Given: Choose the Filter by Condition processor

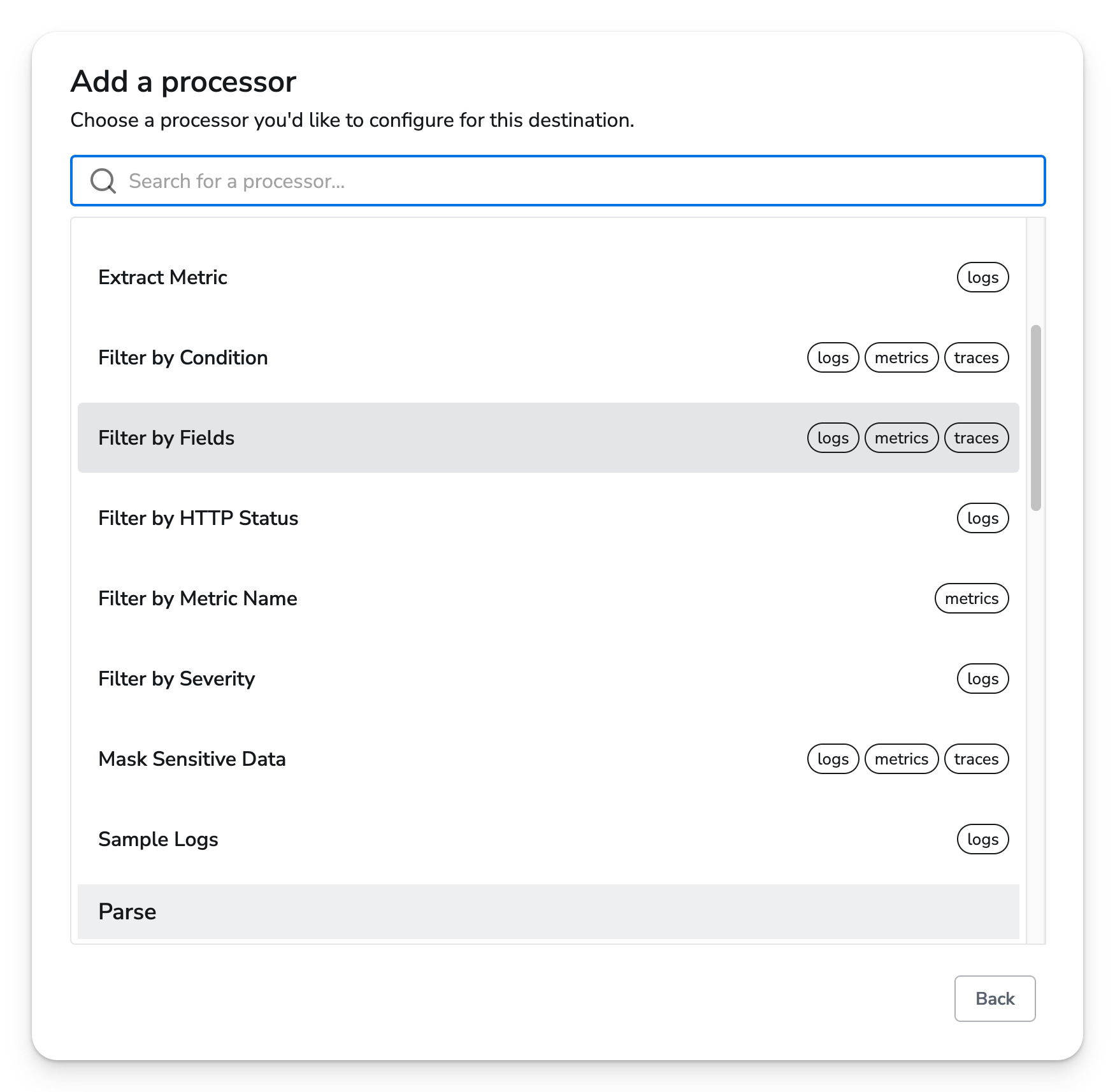Looking at the screenshot, I should coord(548,357).
